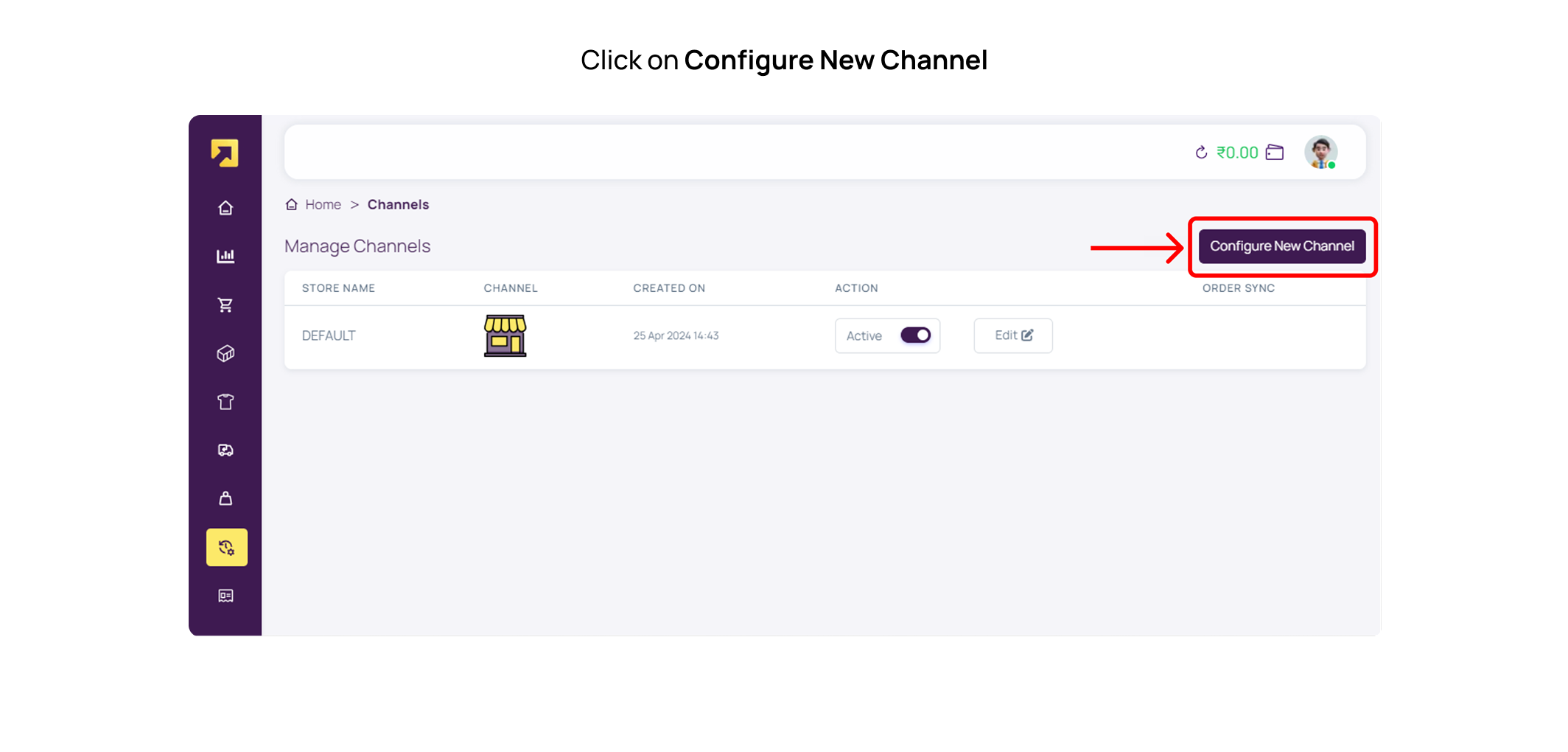Click the Configure New Channel button
1568x752 pixels.
point(1281,246)
